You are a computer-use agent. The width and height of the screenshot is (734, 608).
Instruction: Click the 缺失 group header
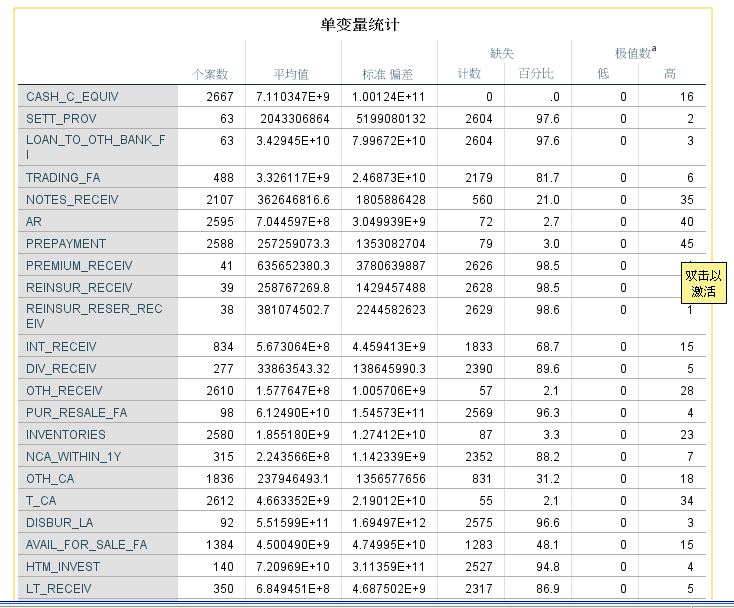(501, 53)
